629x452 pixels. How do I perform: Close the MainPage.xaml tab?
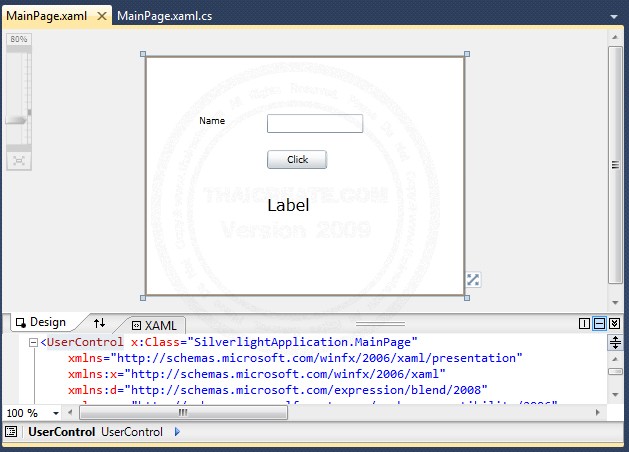point(102,16)
